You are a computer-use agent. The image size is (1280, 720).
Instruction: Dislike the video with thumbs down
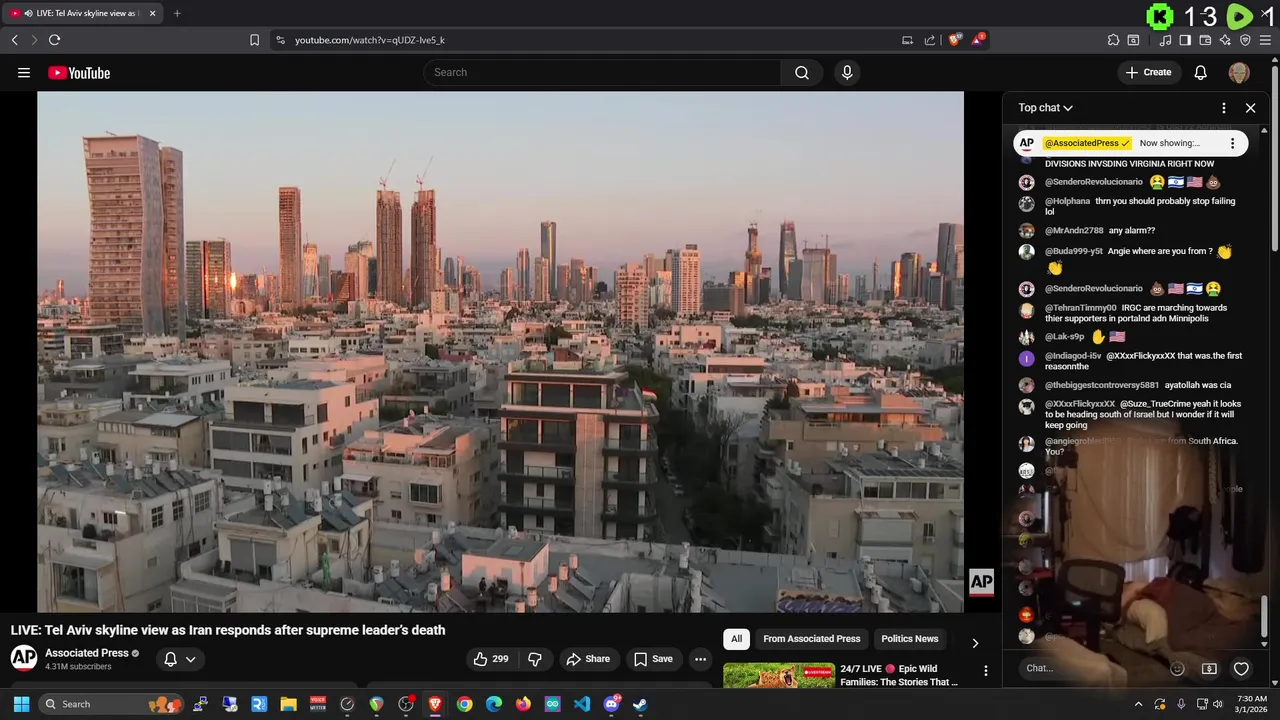click(535, 659)
